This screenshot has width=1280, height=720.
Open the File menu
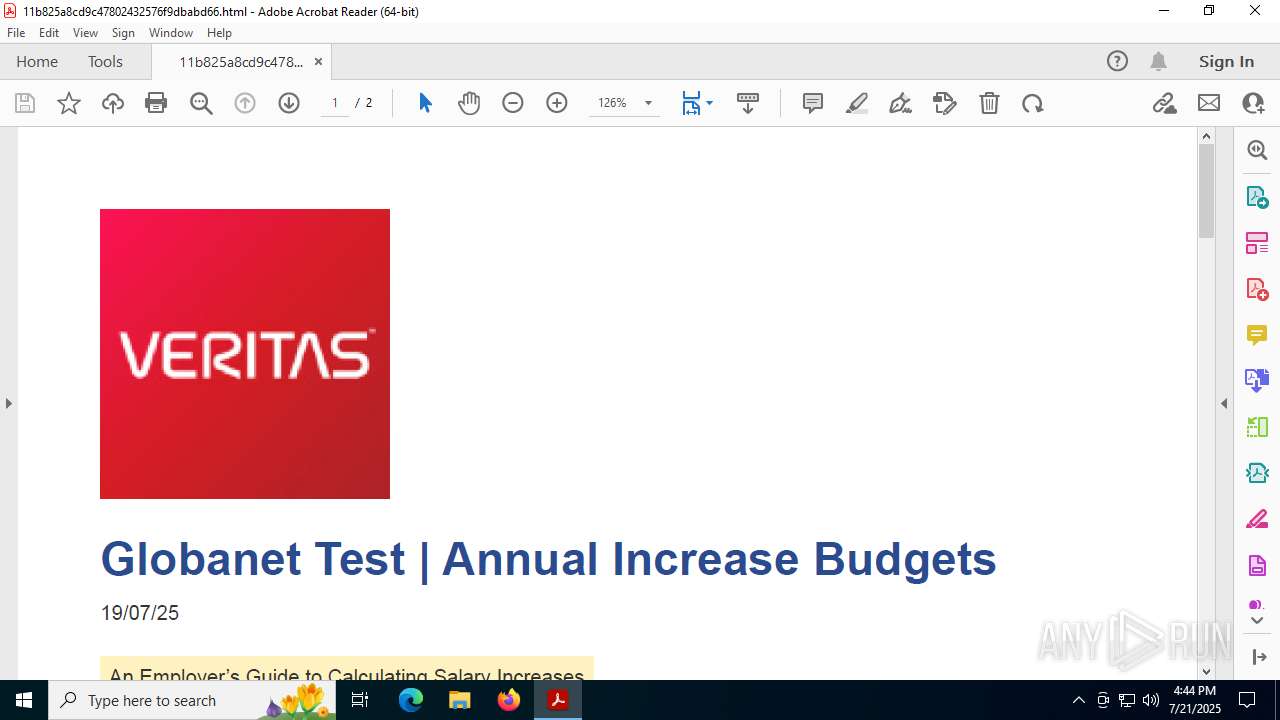pyautogui.click(x=16, y=33)
